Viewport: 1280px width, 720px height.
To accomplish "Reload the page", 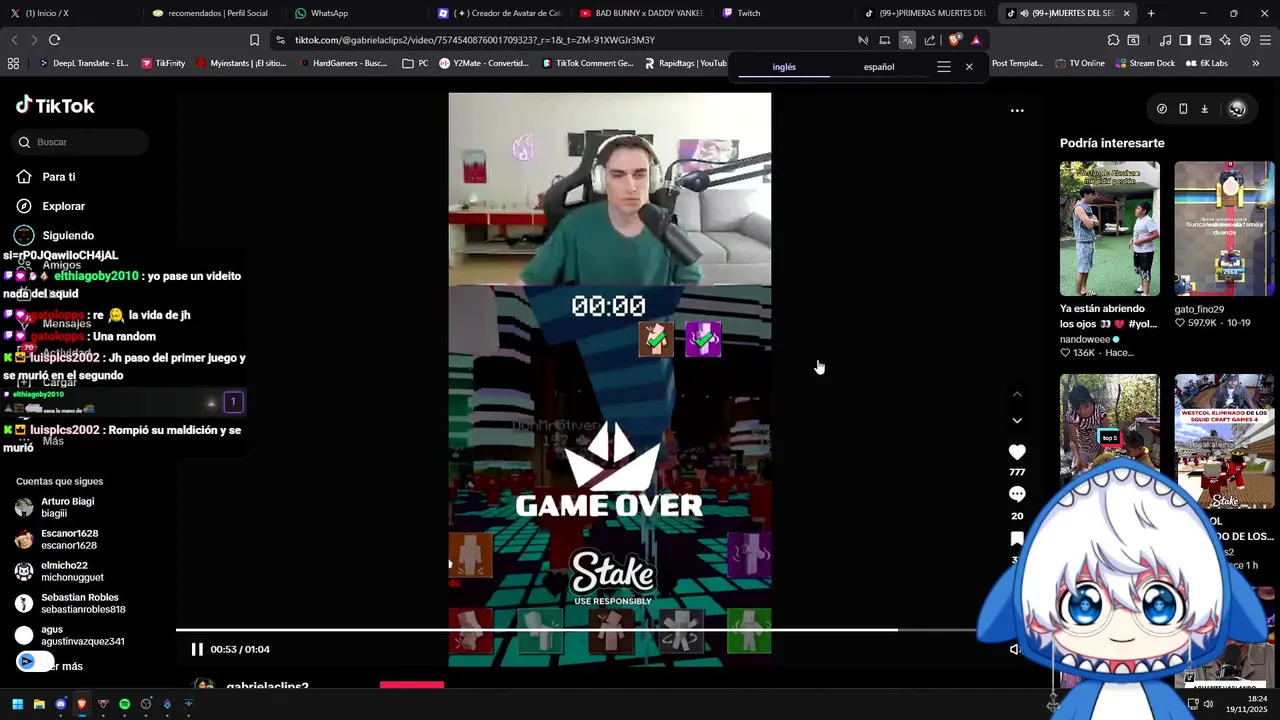I will click(x=54, y=40).
